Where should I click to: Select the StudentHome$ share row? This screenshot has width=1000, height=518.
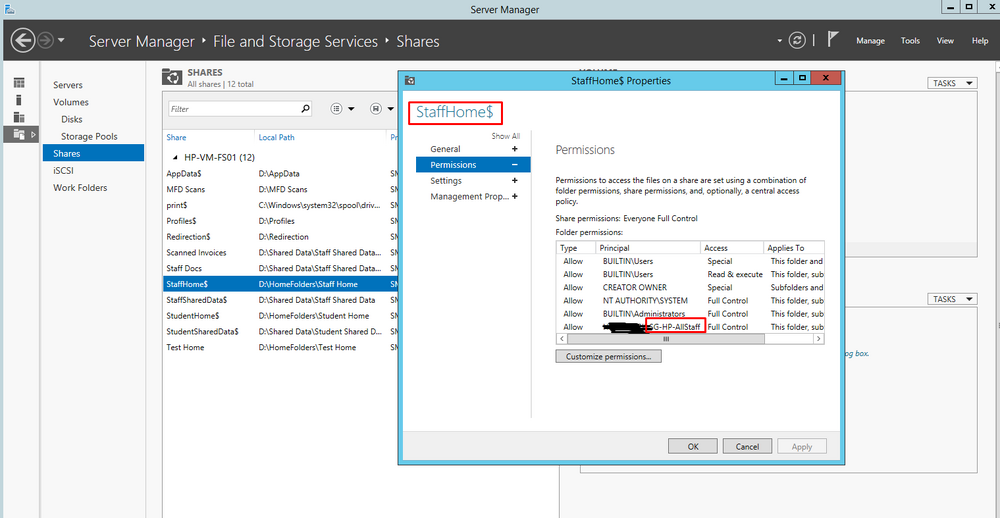(x=281, y=316)
